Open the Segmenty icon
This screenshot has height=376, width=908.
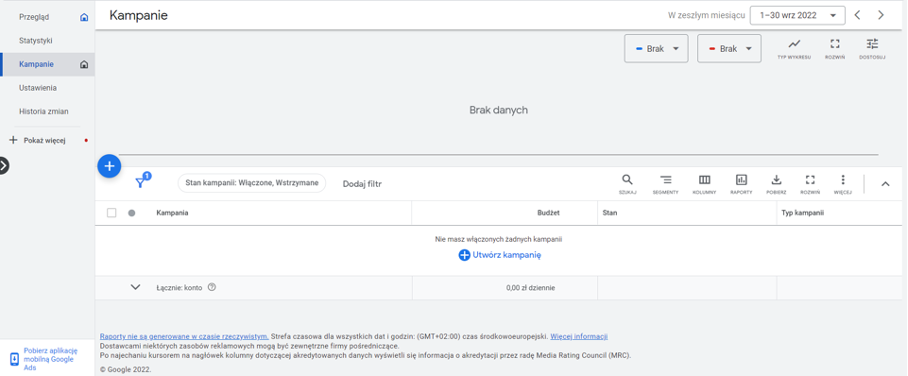coord(666,180)
